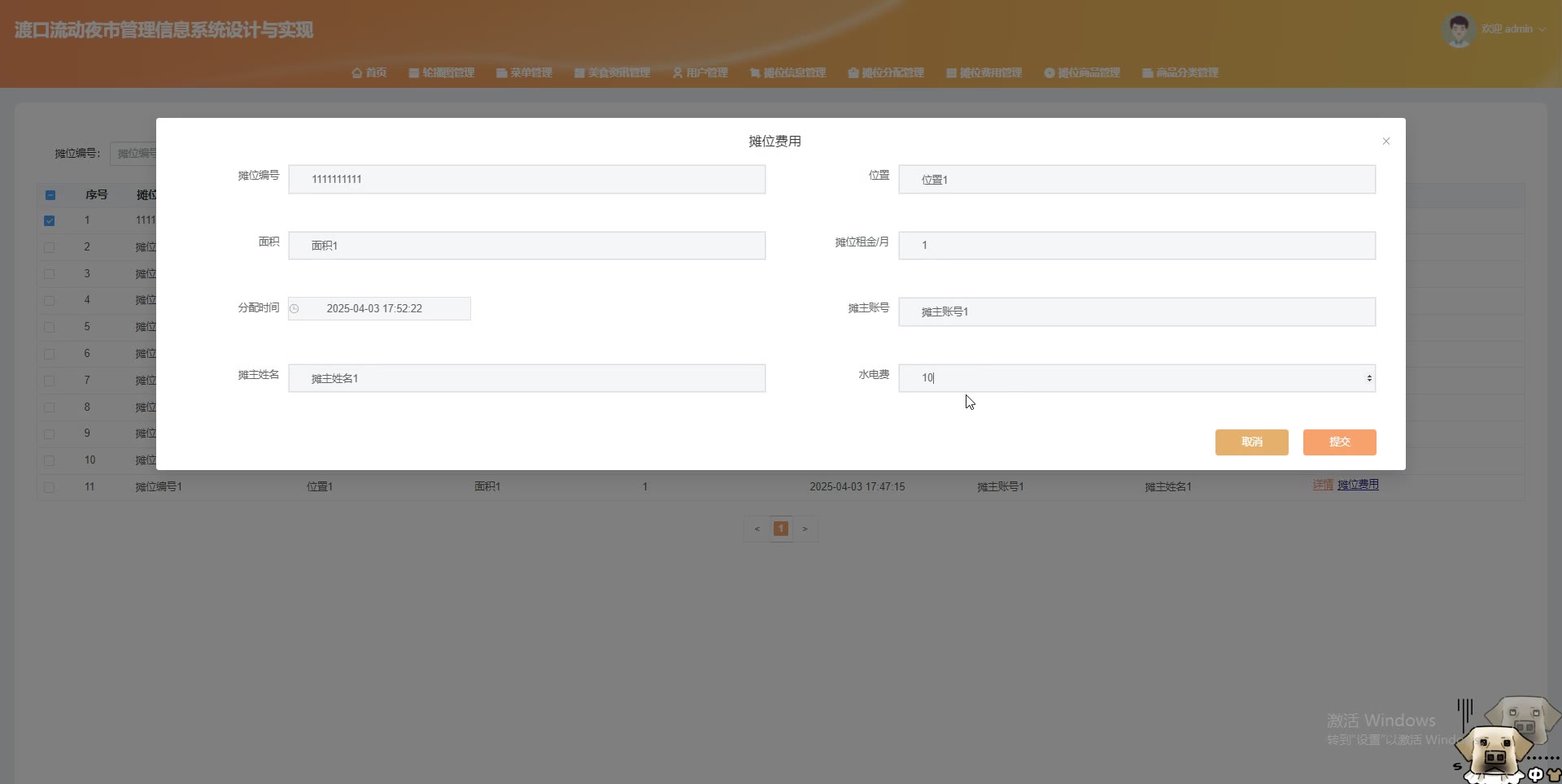Check the checkbox for row 9
1562x784 pixels.
tap(50, 433)
